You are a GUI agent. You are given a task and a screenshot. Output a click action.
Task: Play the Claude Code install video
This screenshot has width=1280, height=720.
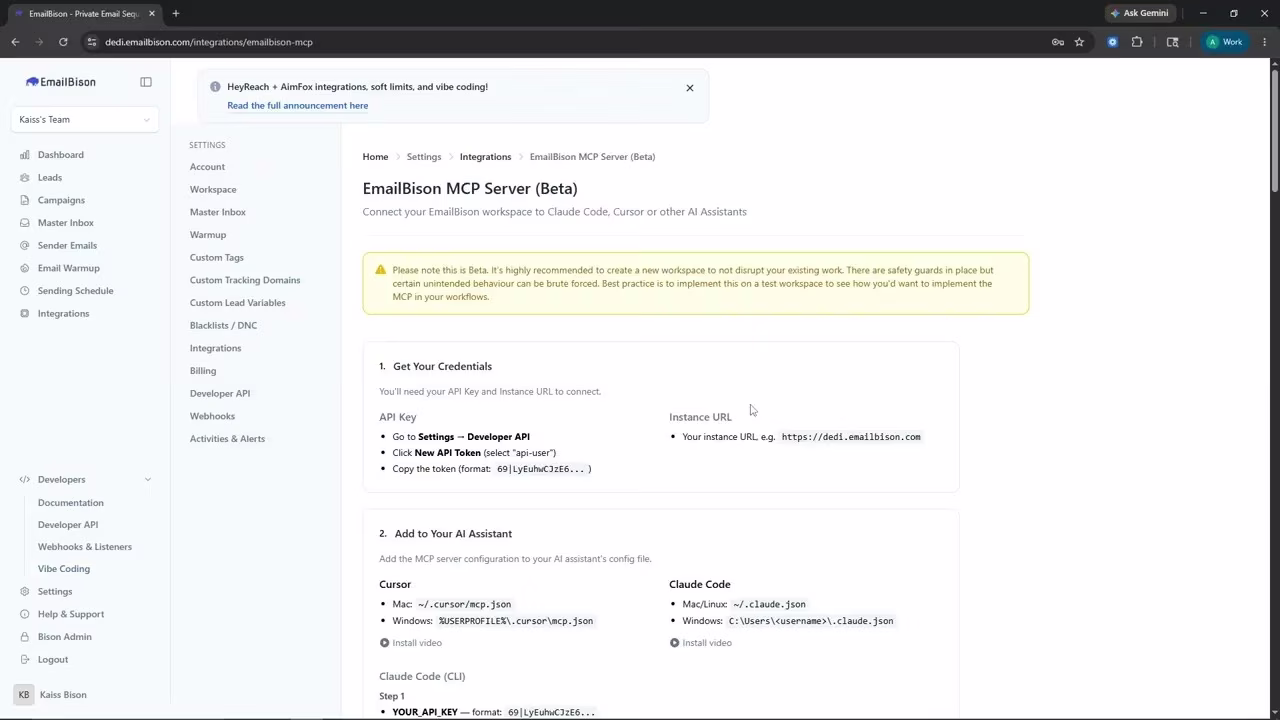click(x=701, y=643)
